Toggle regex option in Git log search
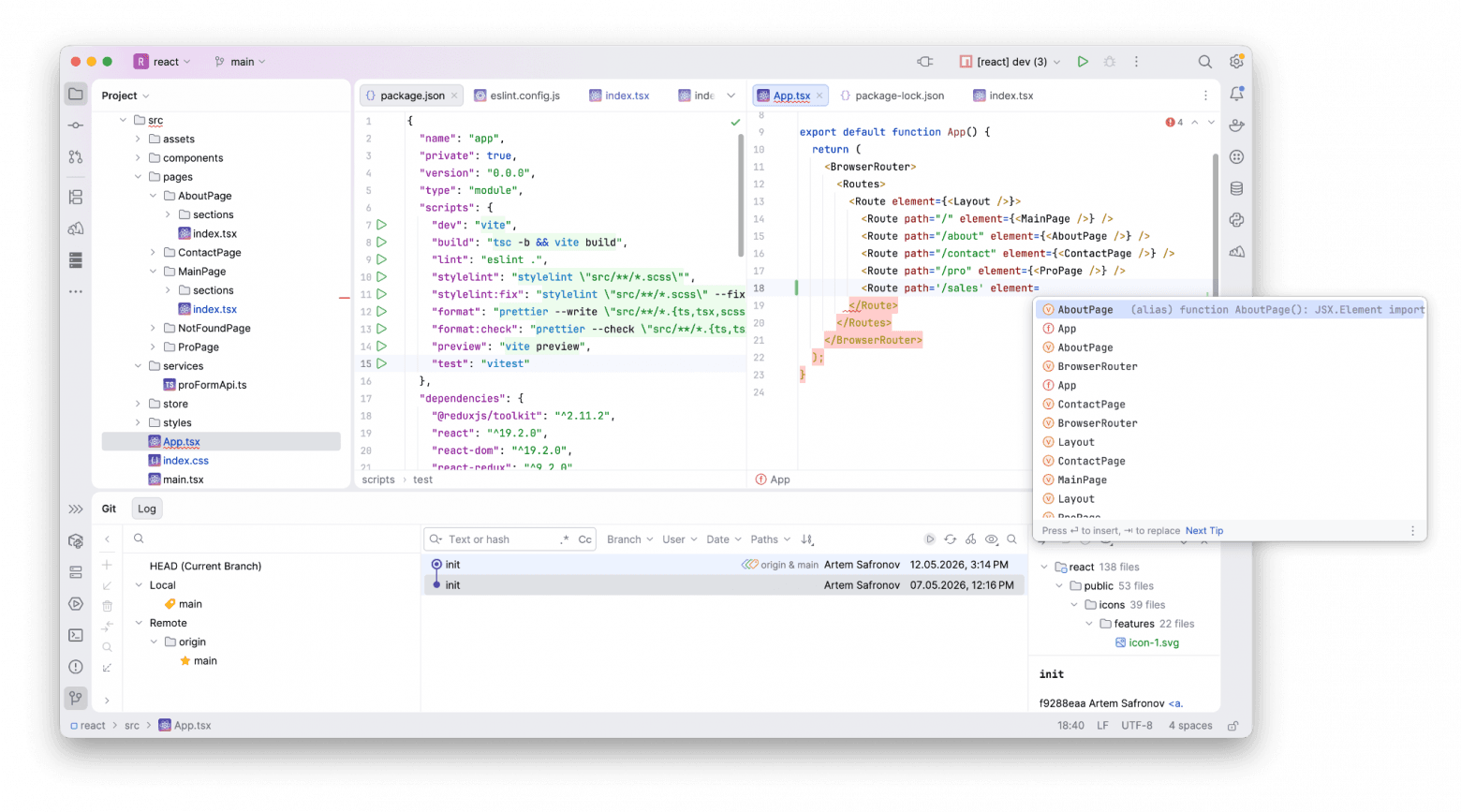The image size is (1461, 812). [565, 539]
